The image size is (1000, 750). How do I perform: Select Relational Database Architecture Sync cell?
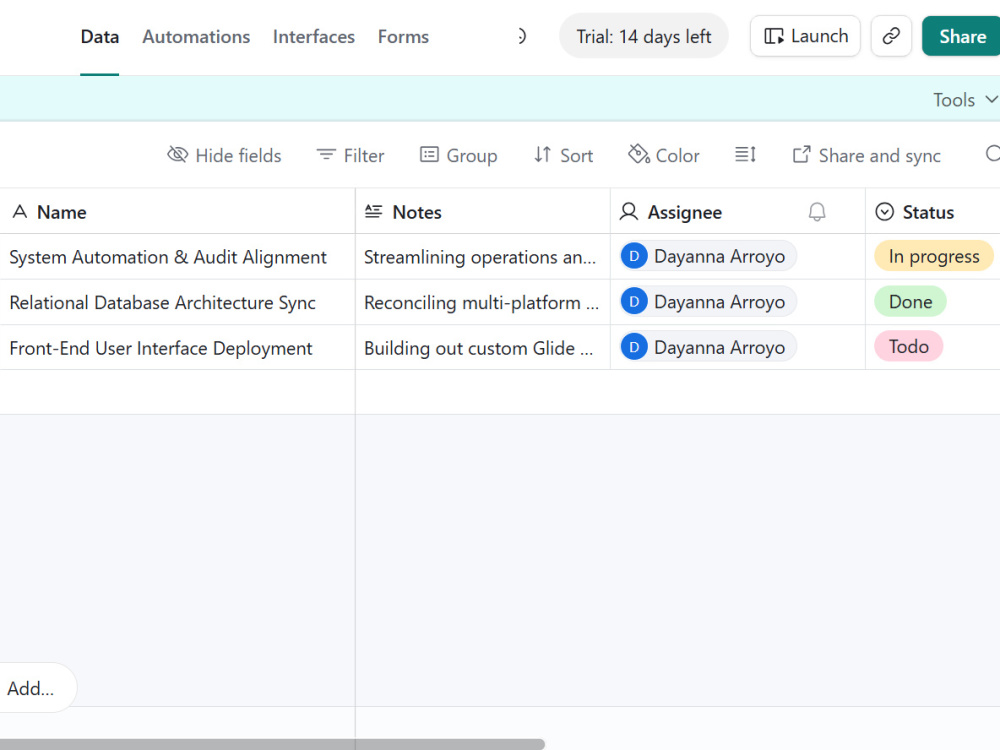click(177, 302)
